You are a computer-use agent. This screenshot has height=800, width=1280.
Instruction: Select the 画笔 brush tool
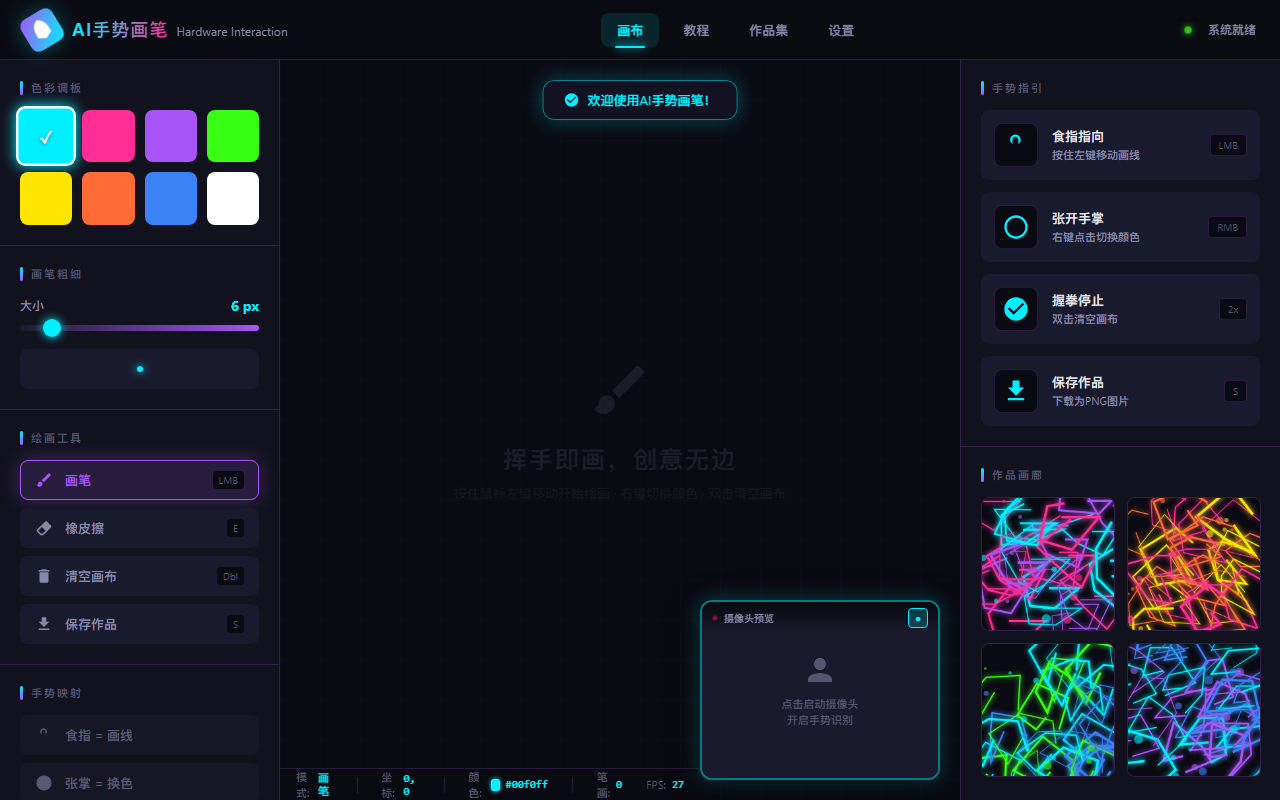coord(139,480)
